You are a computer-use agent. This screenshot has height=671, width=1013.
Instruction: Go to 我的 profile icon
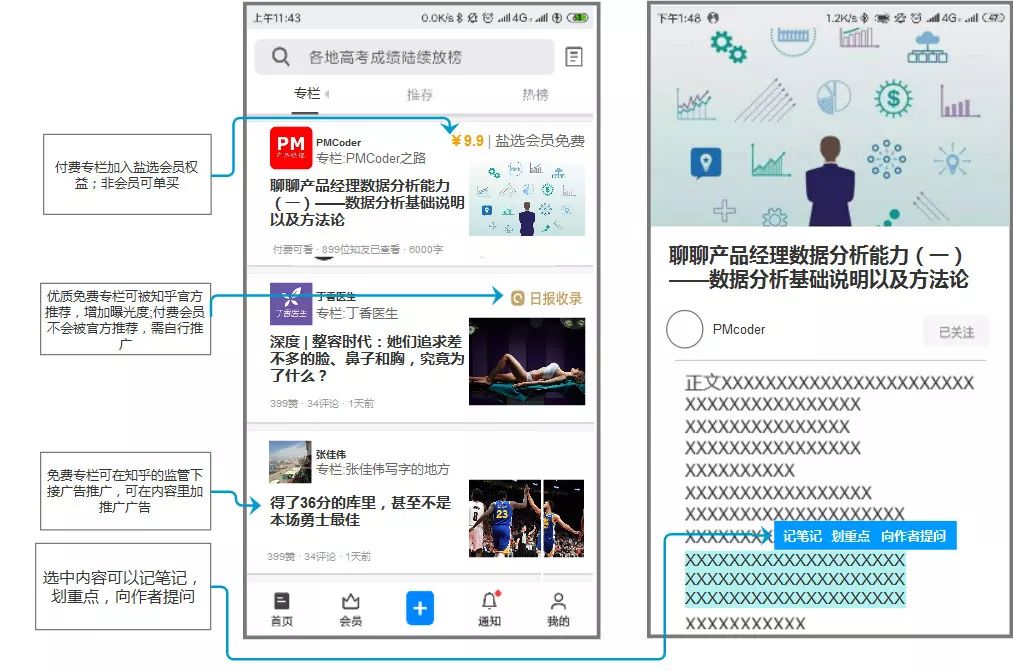pos(558,608)
